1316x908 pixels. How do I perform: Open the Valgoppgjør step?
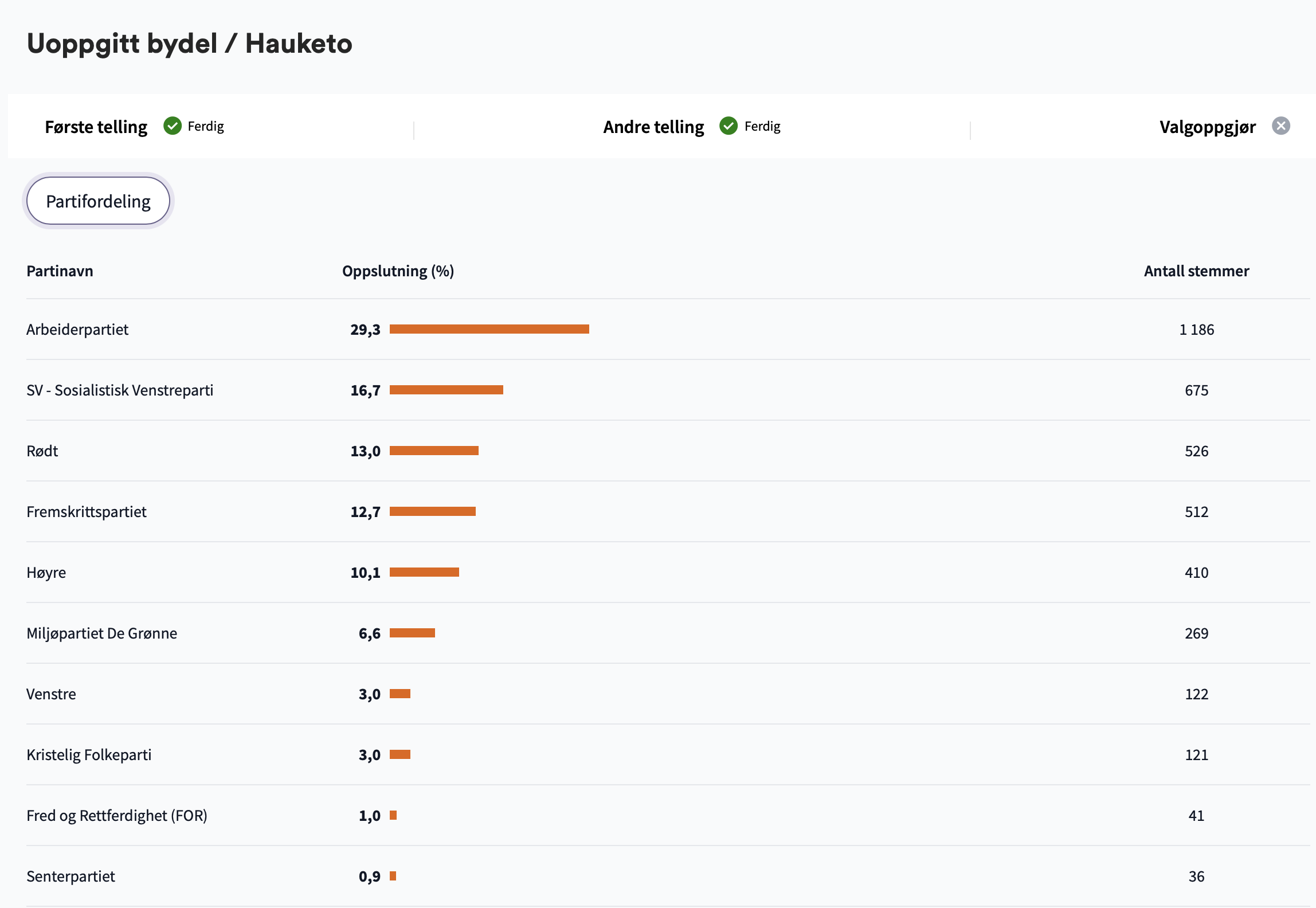tap(1208, 127)
